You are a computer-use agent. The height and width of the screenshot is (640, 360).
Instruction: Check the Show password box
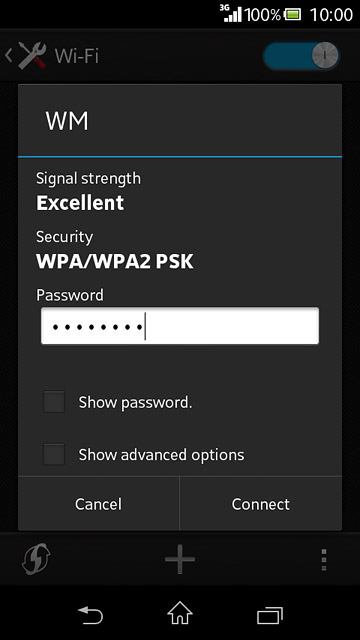54,402
